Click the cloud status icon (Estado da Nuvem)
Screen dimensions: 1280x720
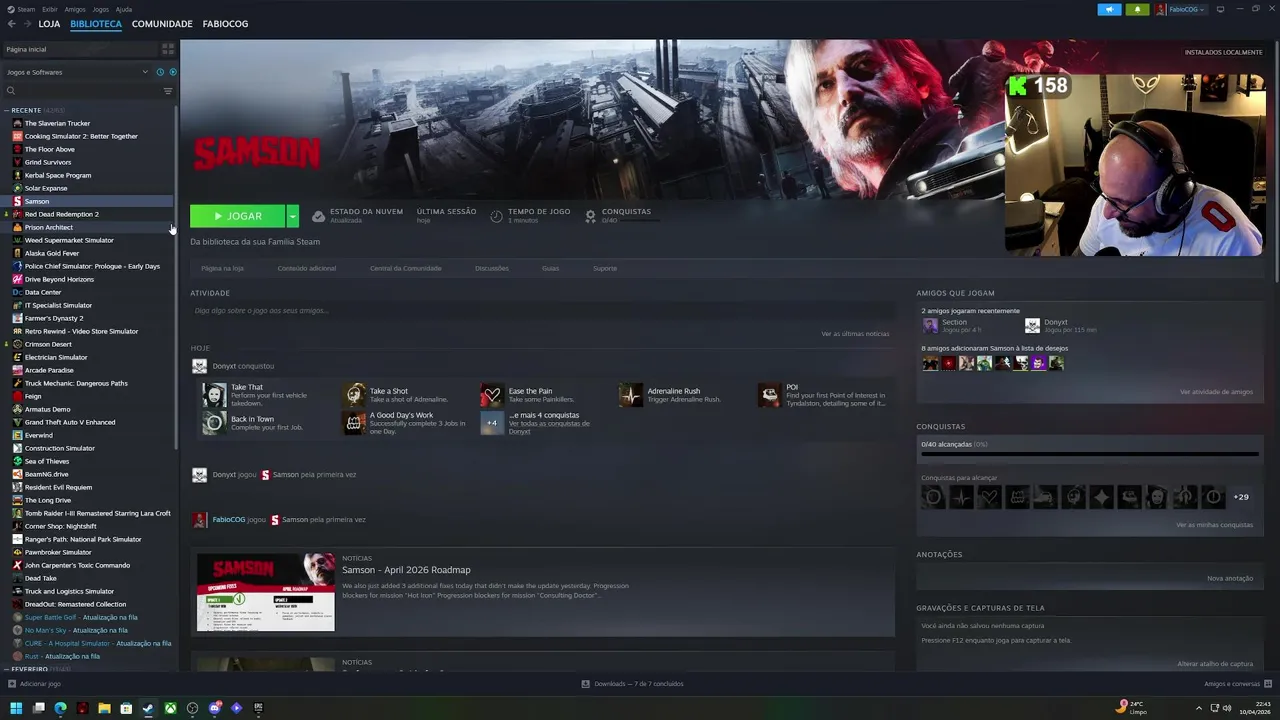318,216
